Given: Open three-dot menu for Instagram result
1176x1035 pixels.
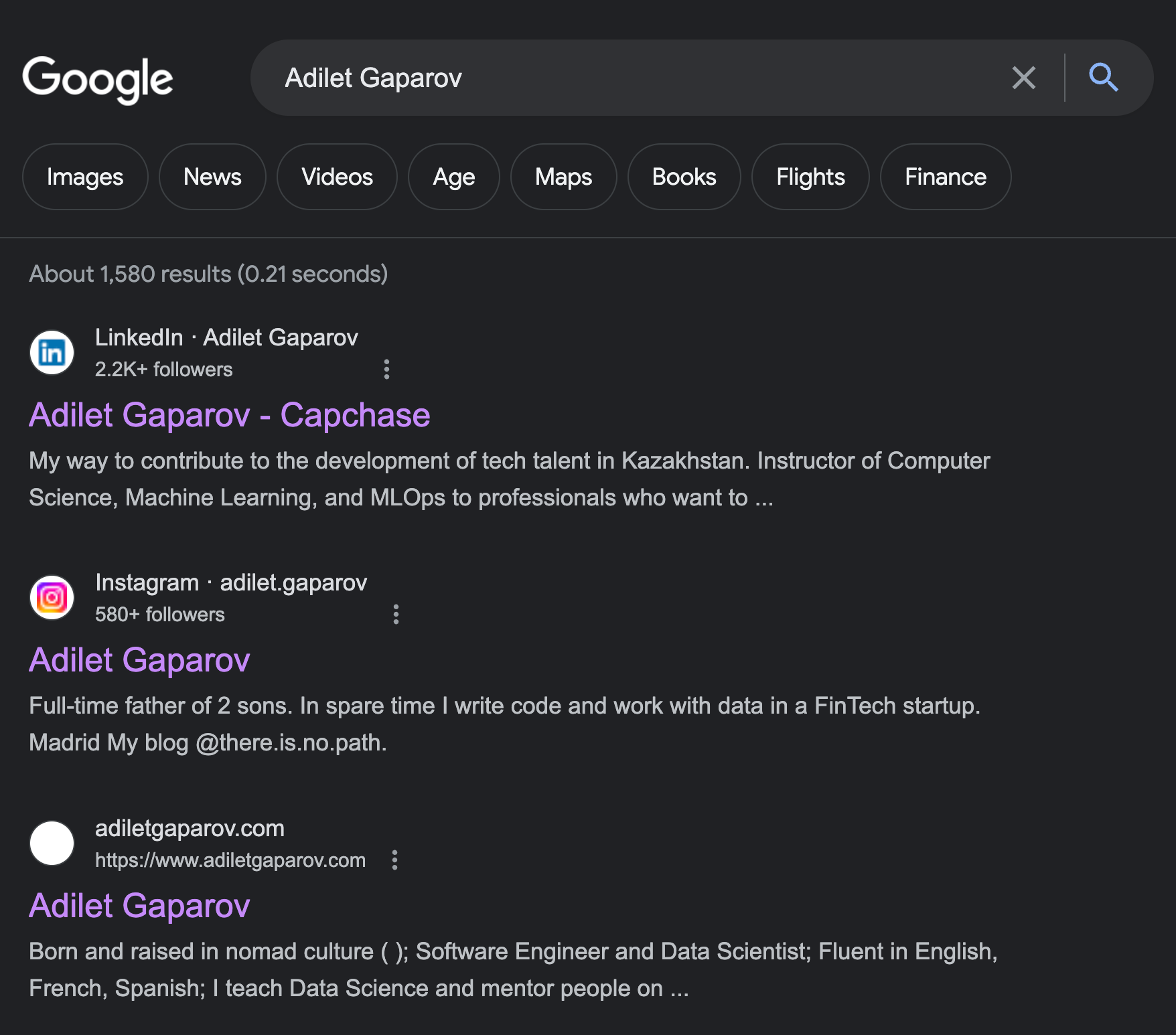Looking at the screenshot, I should (396, 615).
